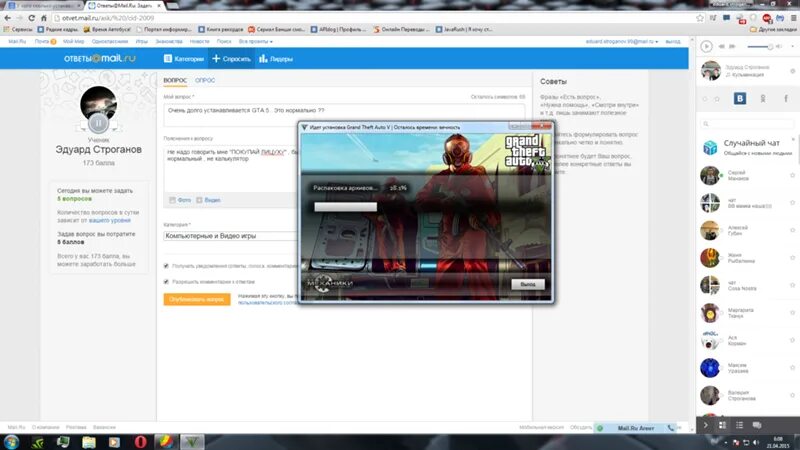The width and height of the screenshot is (800, 450).
Task: Open the Компьютерные и Видео игры category dropdown
Action: [230, 236]
